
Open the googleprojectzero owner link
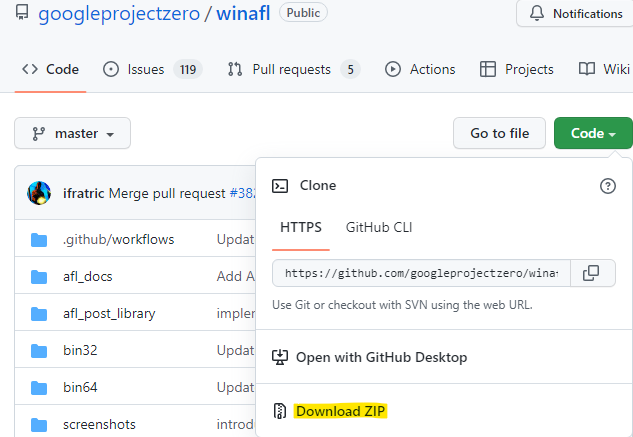tap(119, 13)
